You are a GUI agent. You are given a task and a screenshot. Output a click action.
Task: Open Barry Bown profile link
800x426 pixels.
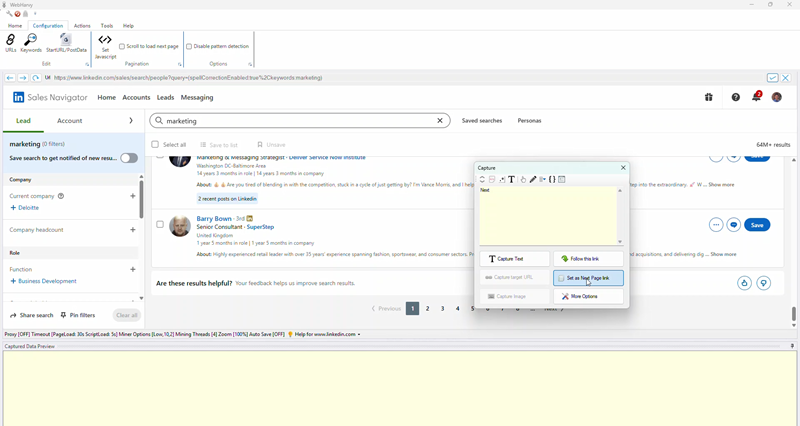coord(214,218)
